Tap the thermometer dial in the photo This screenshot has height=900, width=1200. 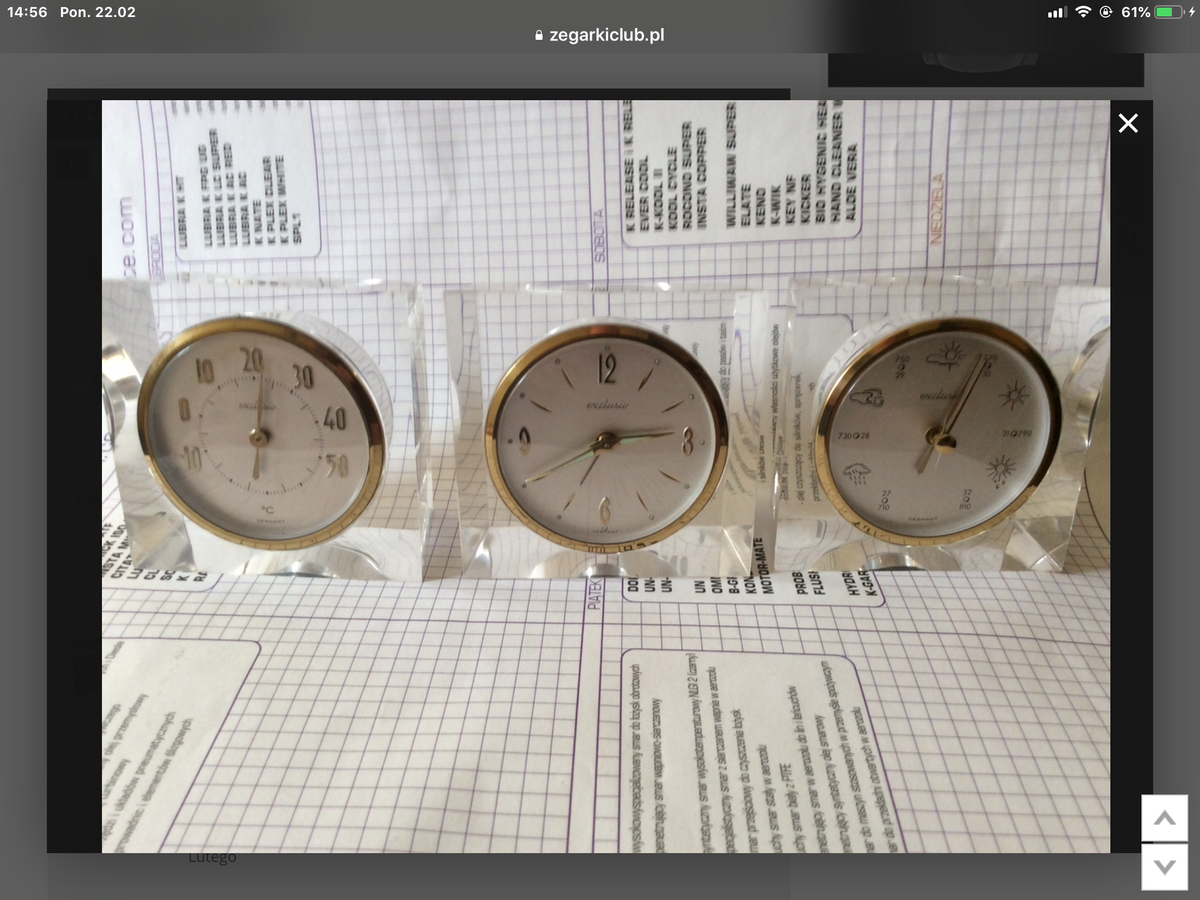coord(260,435)
